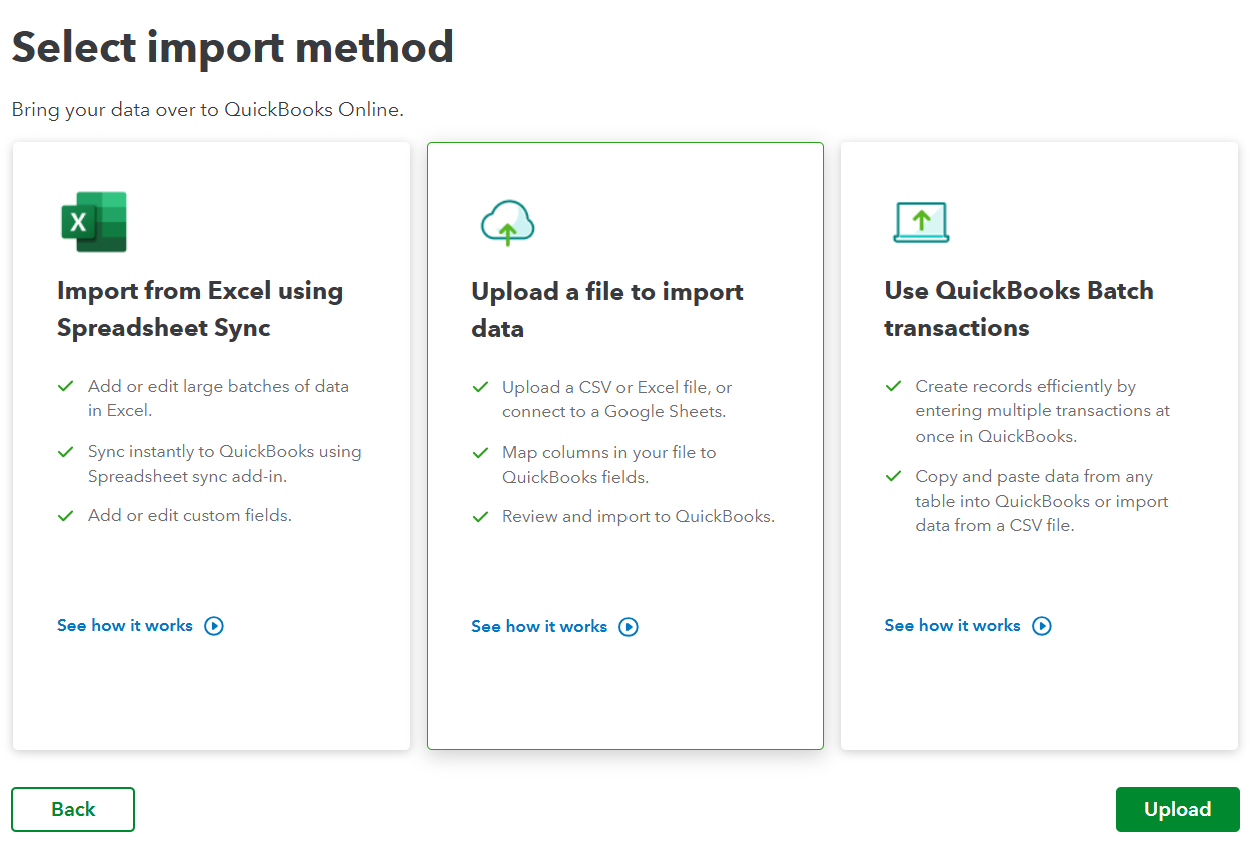Click checkmark beside 'Add or edit large batches'

click(x=66, y=386)
